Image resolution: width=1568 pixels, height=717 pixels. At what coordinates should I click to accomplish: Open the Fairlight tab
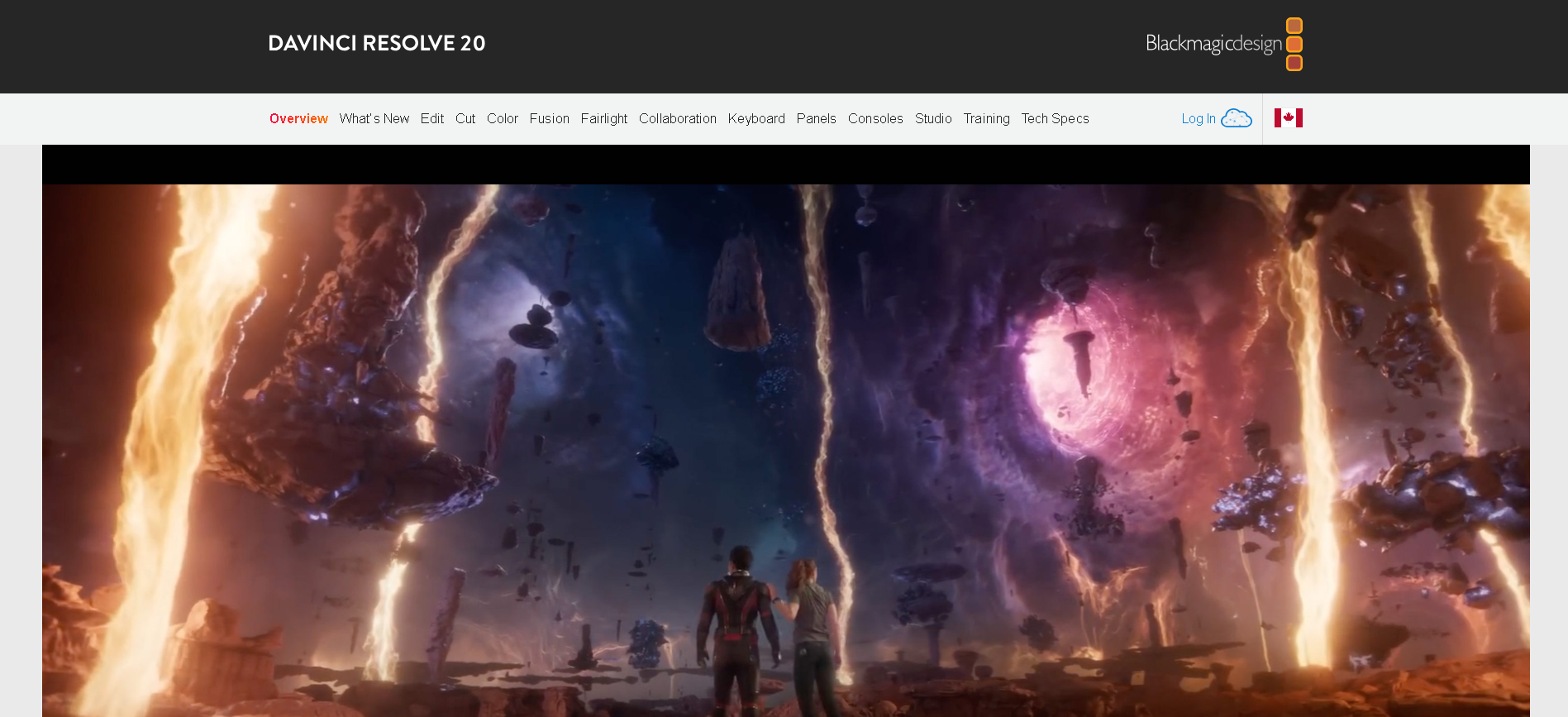pyautogui.click(x=604, y=119)
